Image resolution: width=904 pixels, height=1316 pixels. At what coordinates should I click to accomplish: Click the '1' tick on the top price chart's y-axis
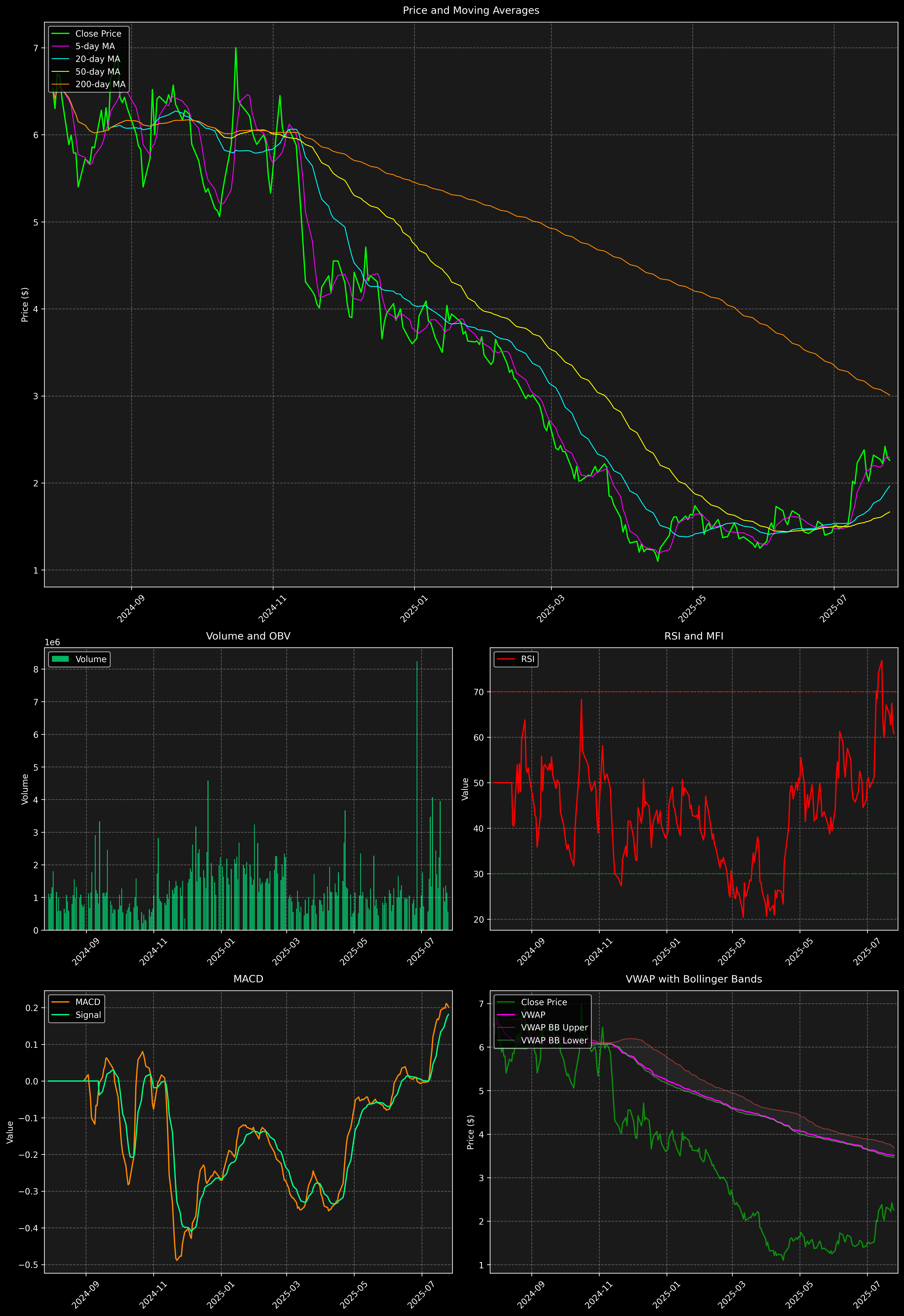36,570
